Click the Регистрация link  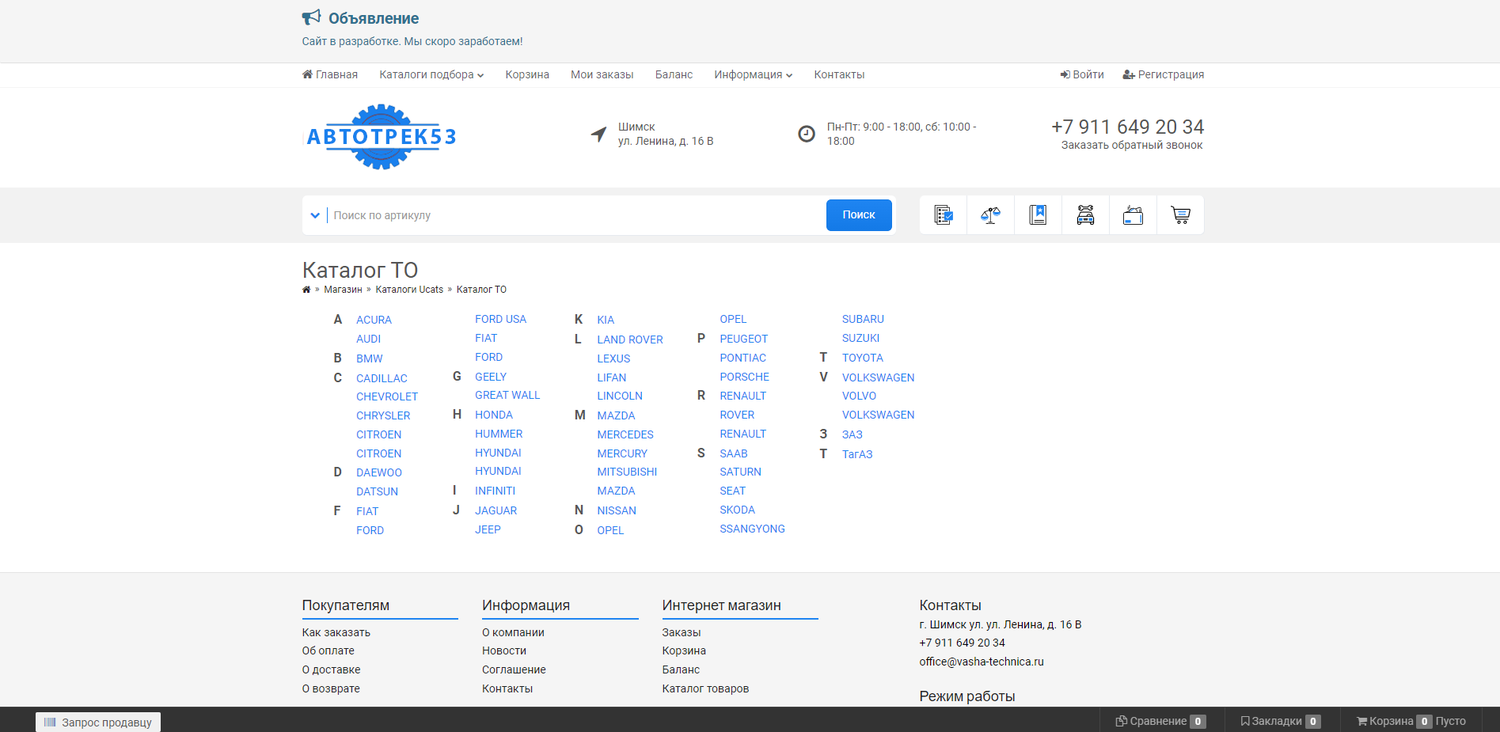1163,75
